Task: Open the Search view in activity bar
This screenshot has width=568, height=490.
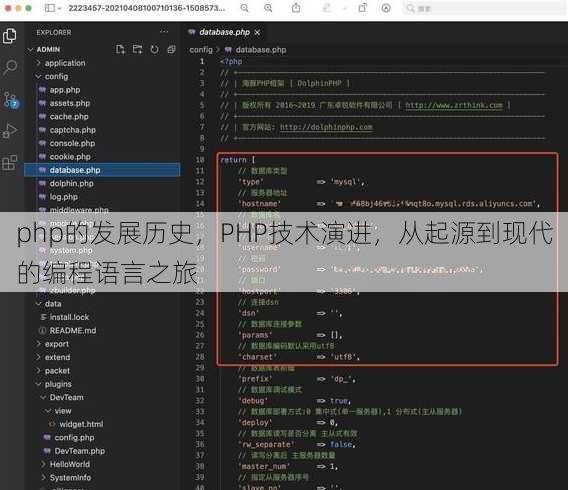Action: 10,67
